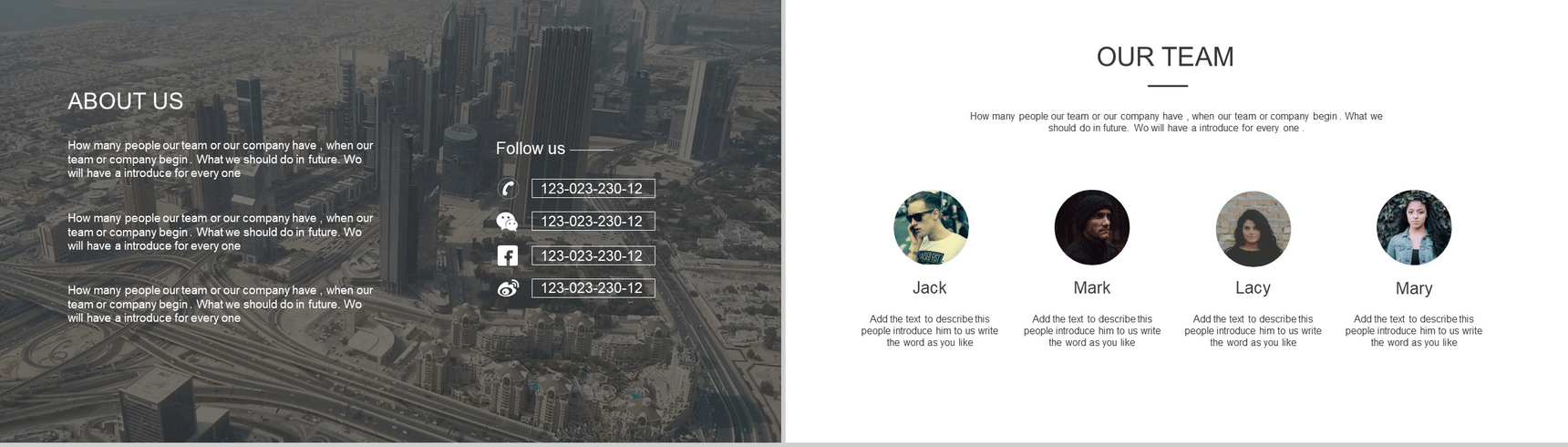Click the WeChat chat bubbles icon

[x=507, y=222]
